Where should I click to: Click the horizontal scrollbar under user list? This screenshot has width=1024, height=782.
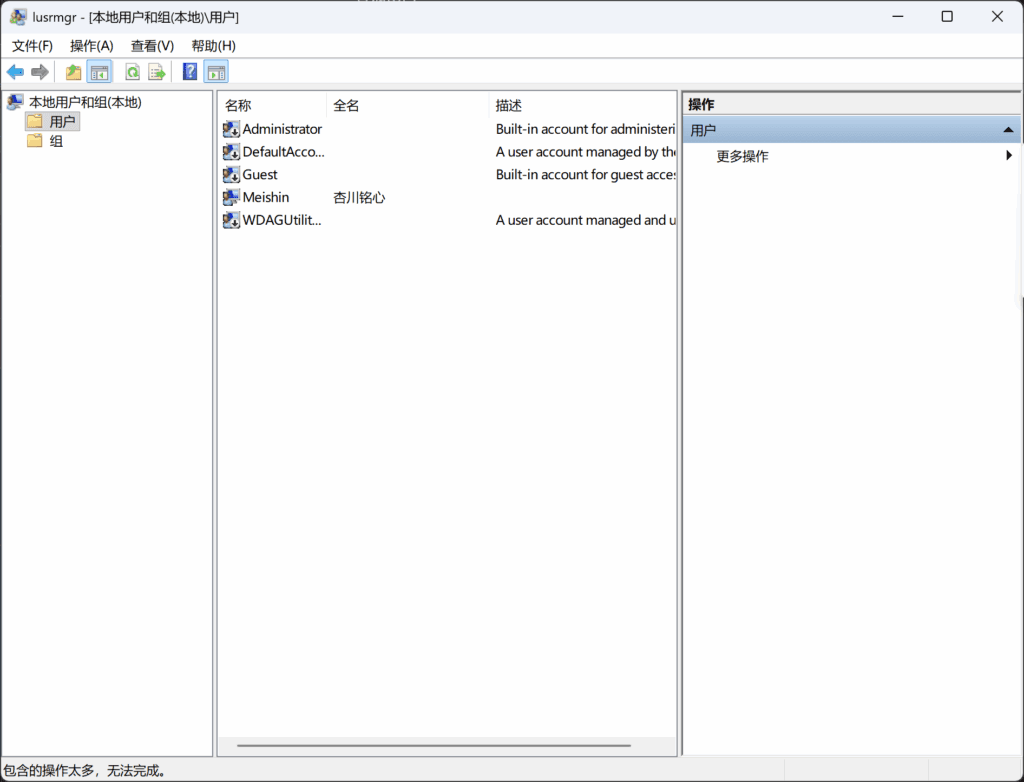[x=434, y=745]
